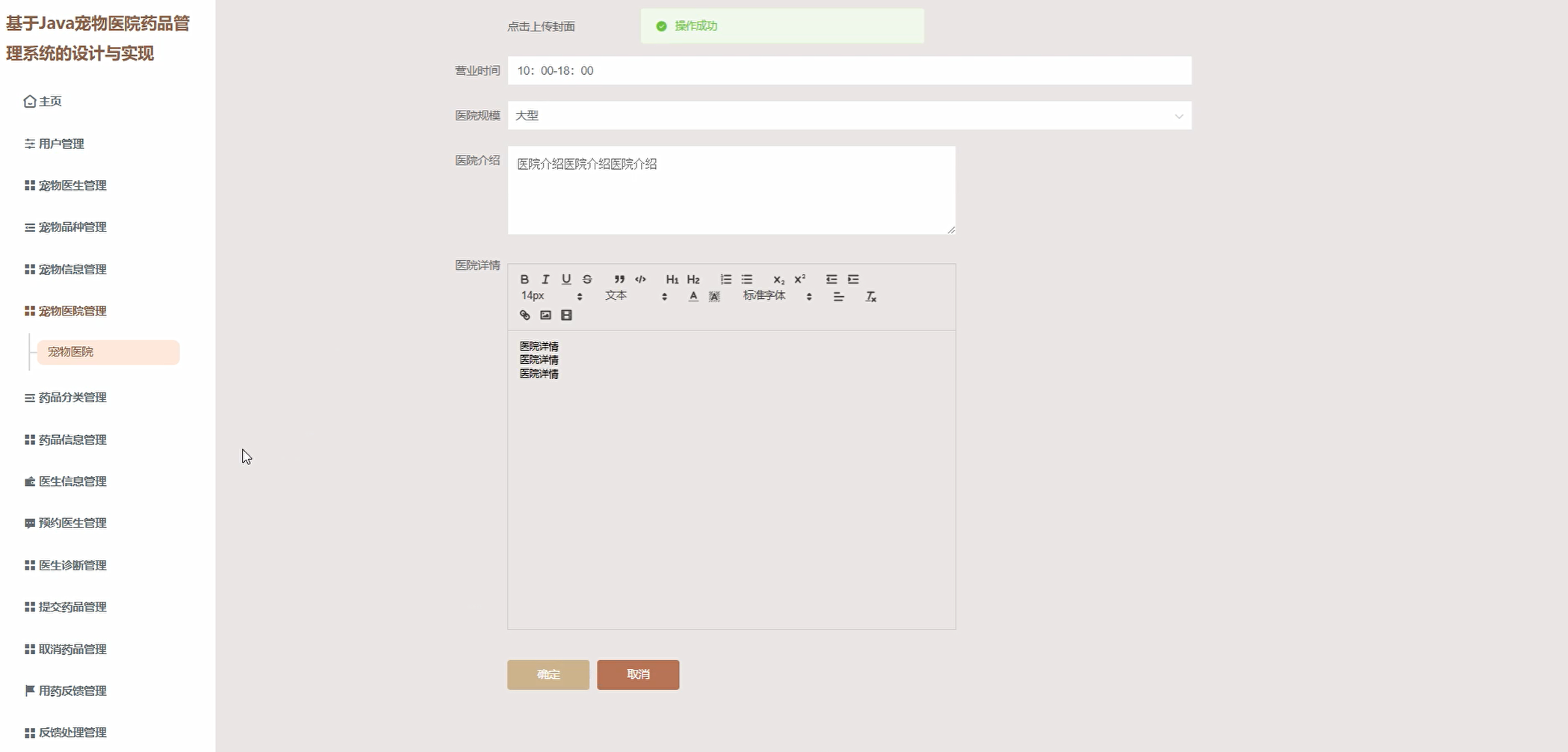
Task: Decrease indent in the editor
Action: click(831, 280)
